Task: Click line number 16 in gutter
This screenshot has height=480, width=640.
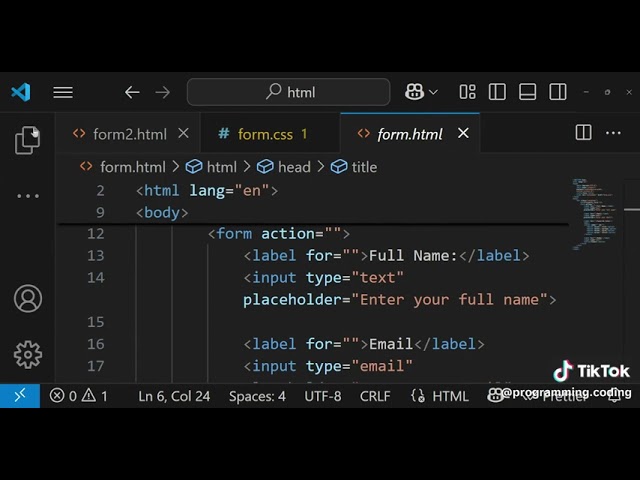Action: point(96,344)
